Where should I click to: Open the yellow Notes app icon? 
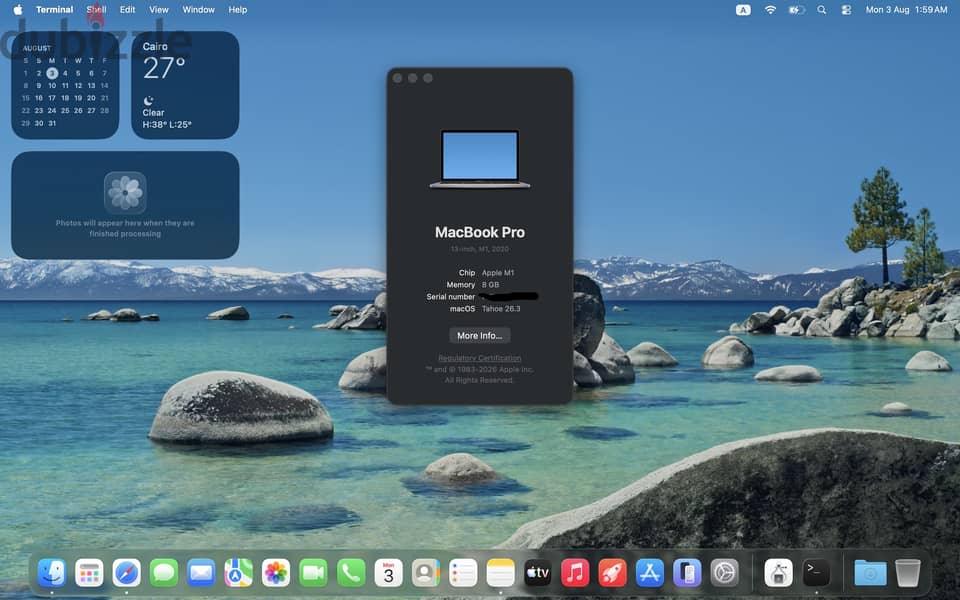click(500, 573)
